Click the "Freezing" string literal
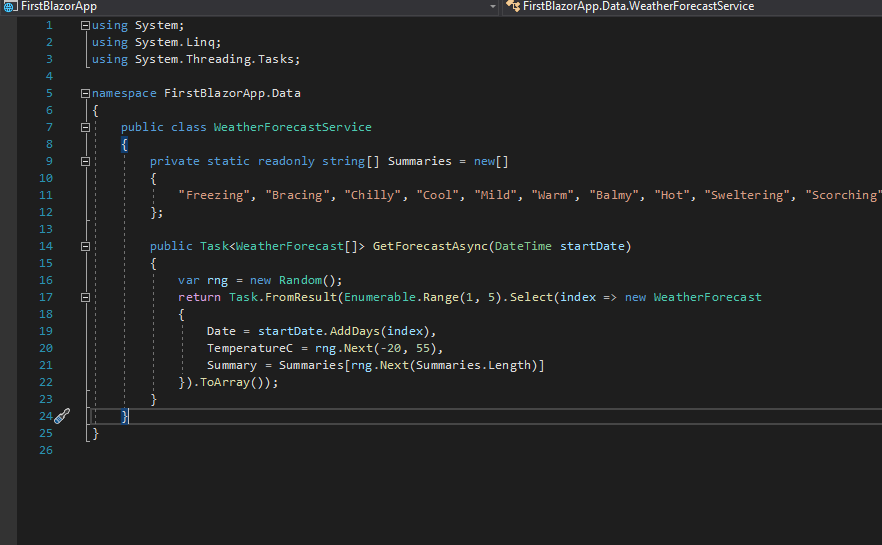 click(x=214, y=195)
